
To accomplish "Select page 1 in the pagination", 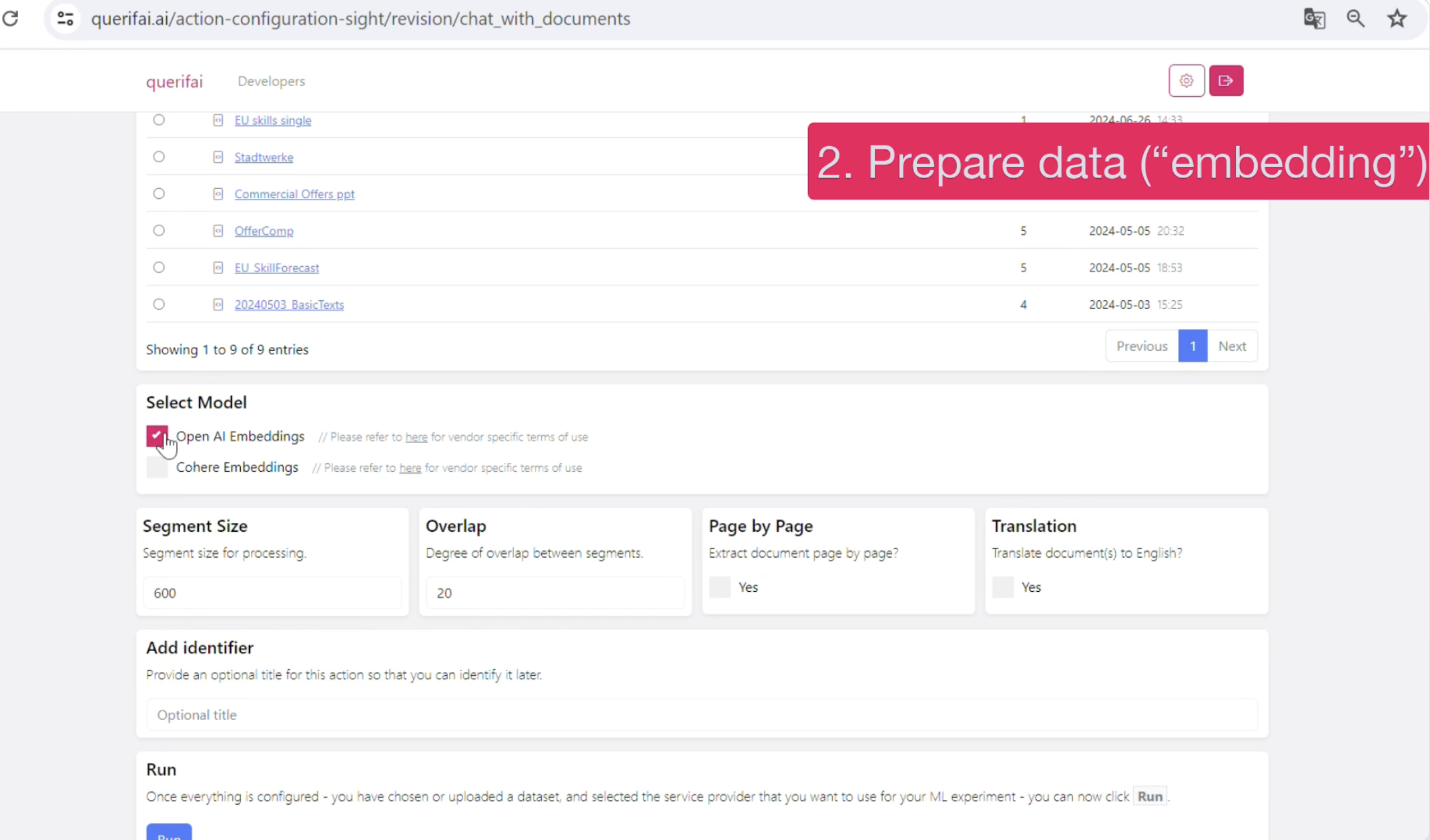I will (1192, 346).
